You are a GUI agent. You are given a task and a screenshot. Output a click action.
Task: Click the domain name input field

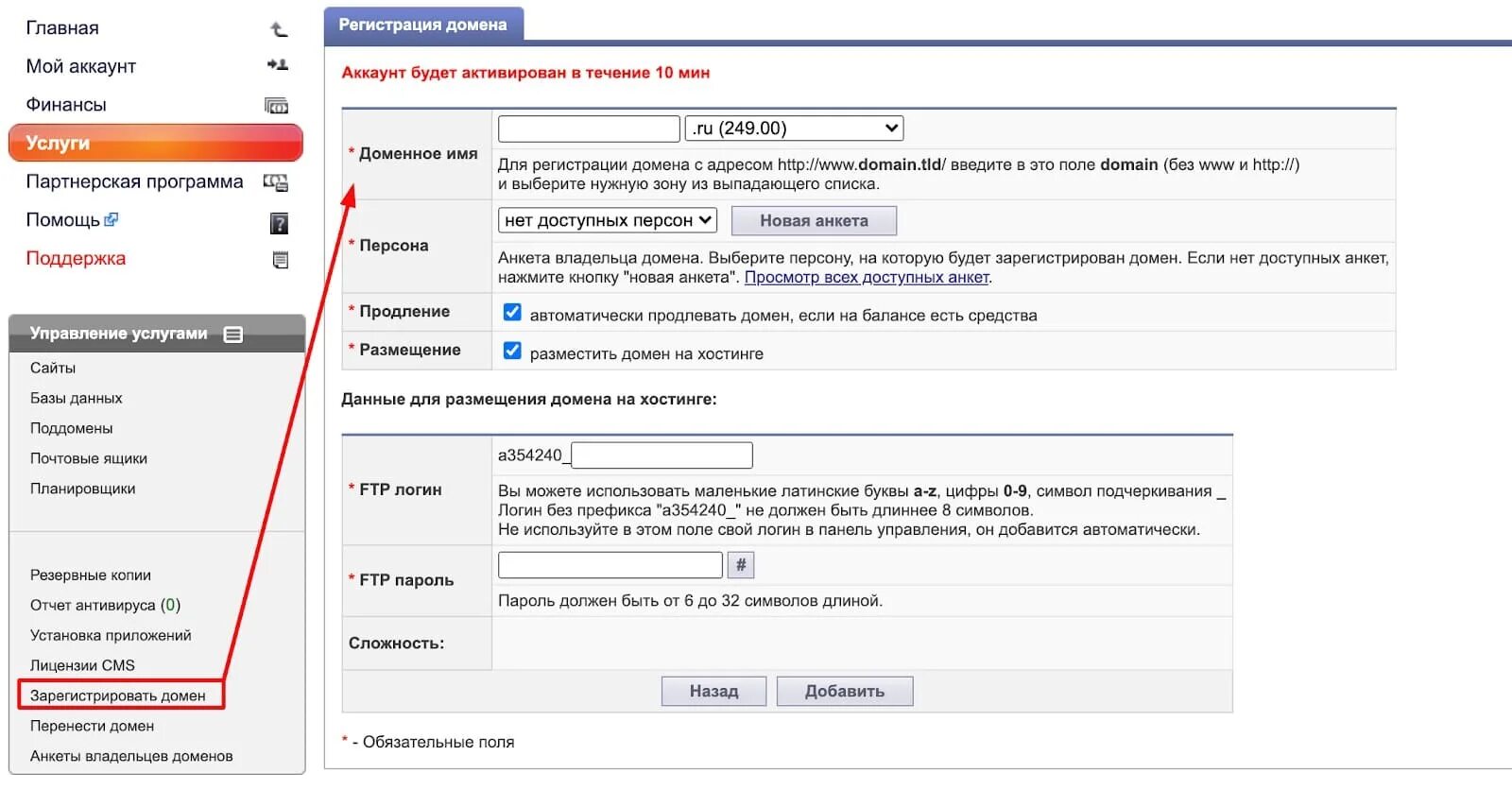pos(589,129)
